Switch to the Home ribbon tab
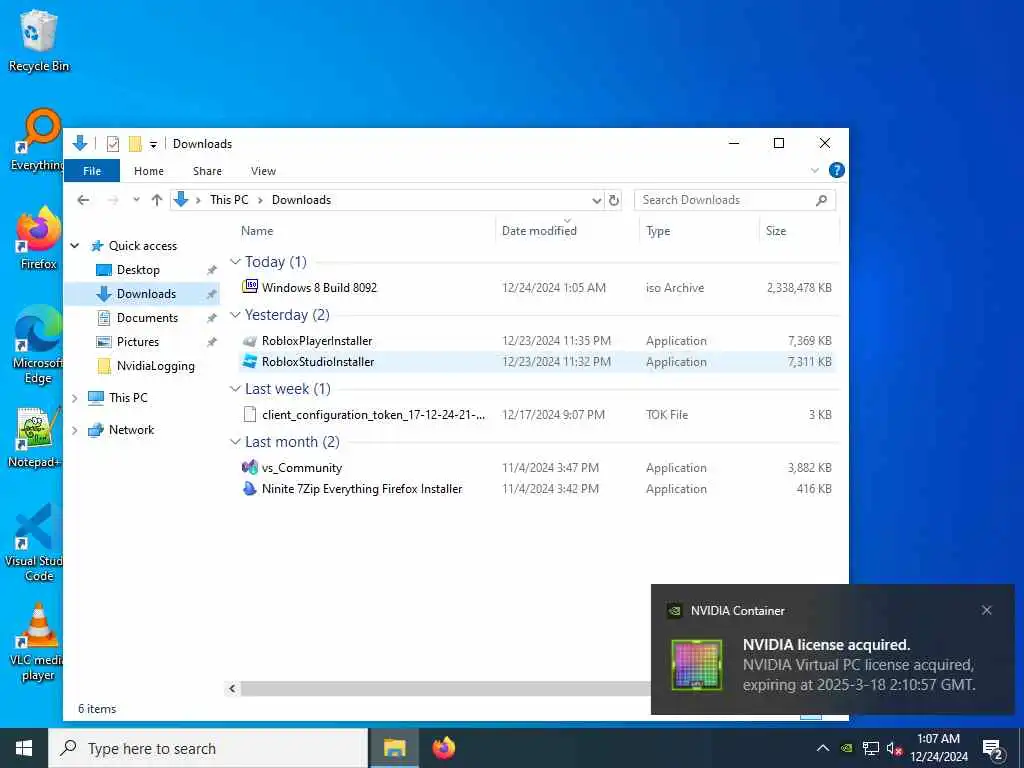 tap(149, 170)
